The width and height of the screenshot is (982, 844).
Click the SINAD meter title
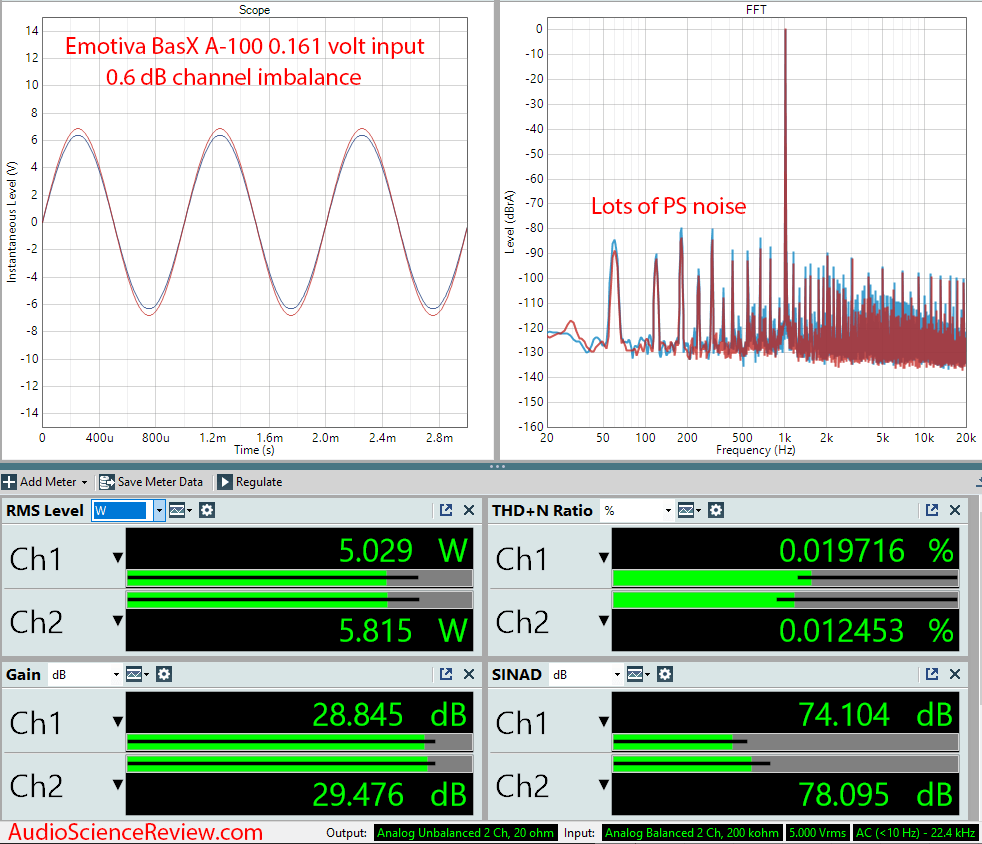pyautogui.click(x=517, y=675)
